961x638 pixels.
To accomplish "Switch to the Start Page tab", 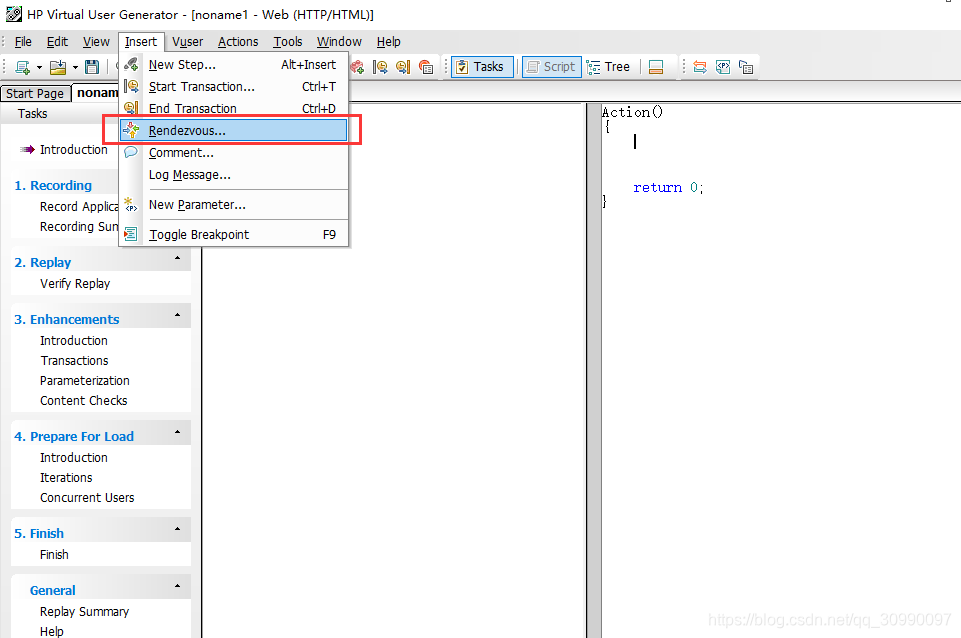I will [35, 93].
